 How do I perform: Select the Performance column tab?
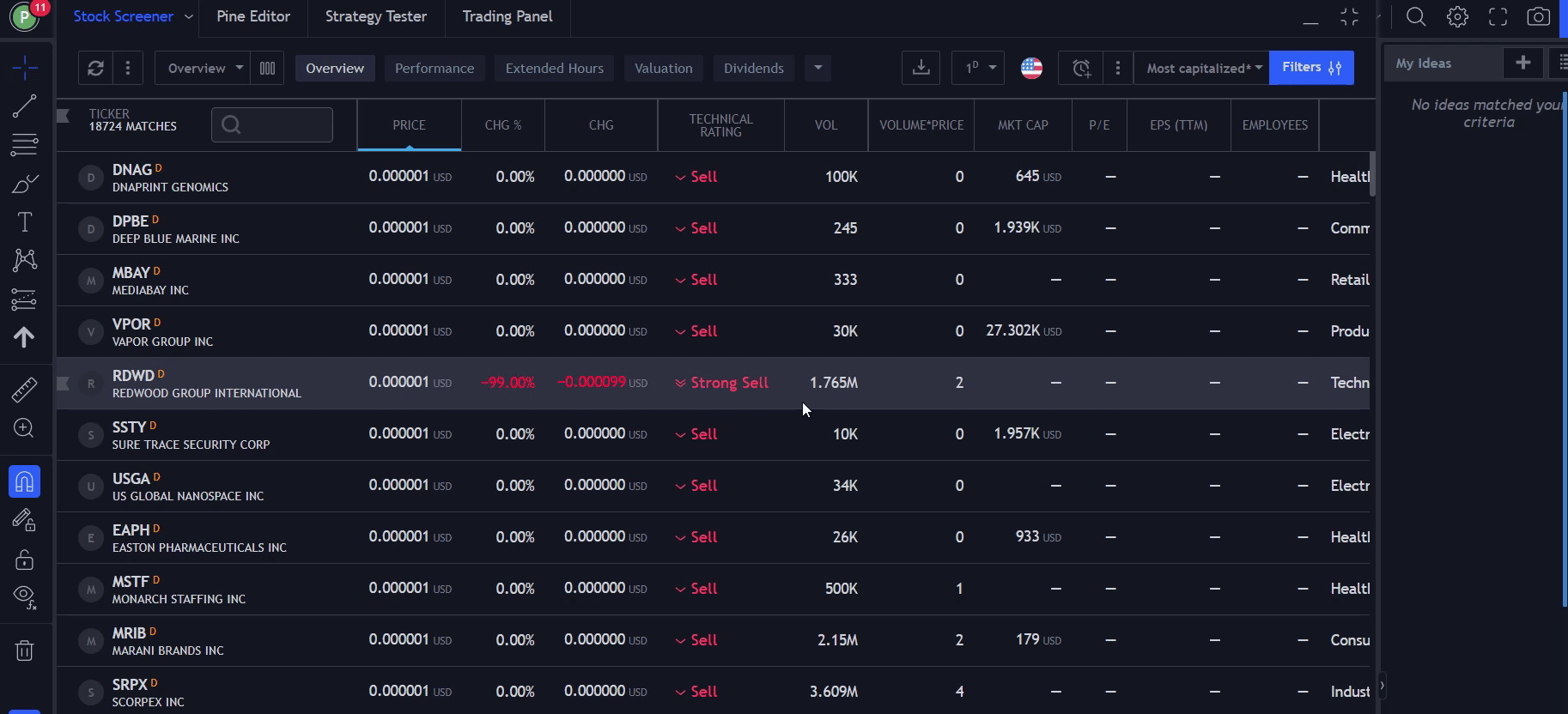(435, 68)
